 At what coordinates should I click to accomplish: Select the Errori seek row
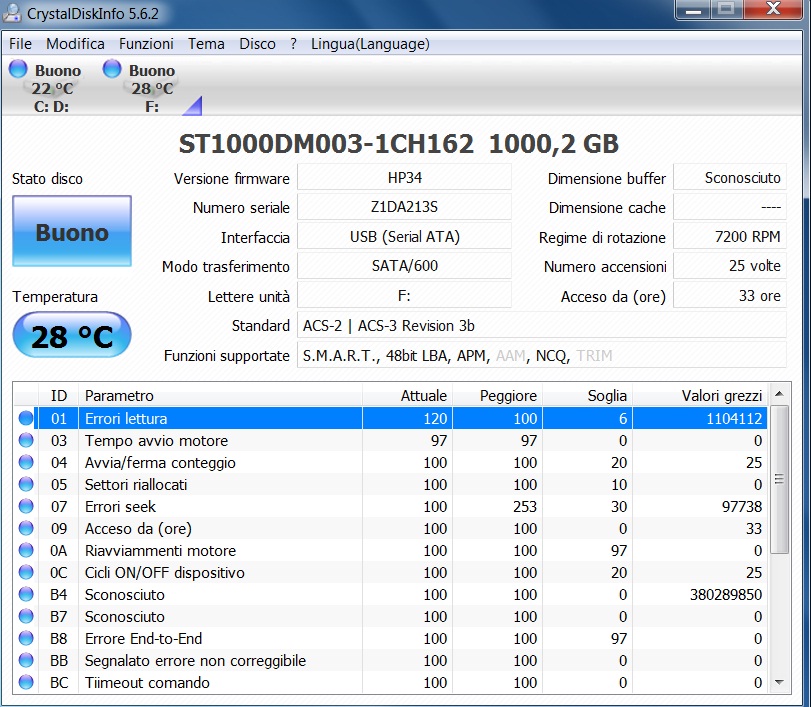[x=391, y=506]
